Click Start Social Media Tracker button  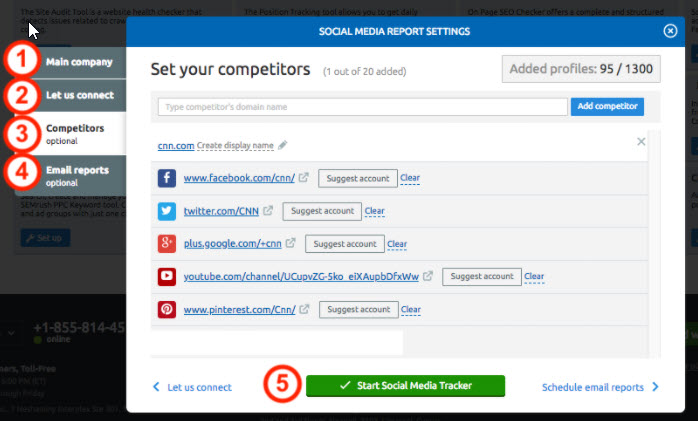(x=406, y=386)
